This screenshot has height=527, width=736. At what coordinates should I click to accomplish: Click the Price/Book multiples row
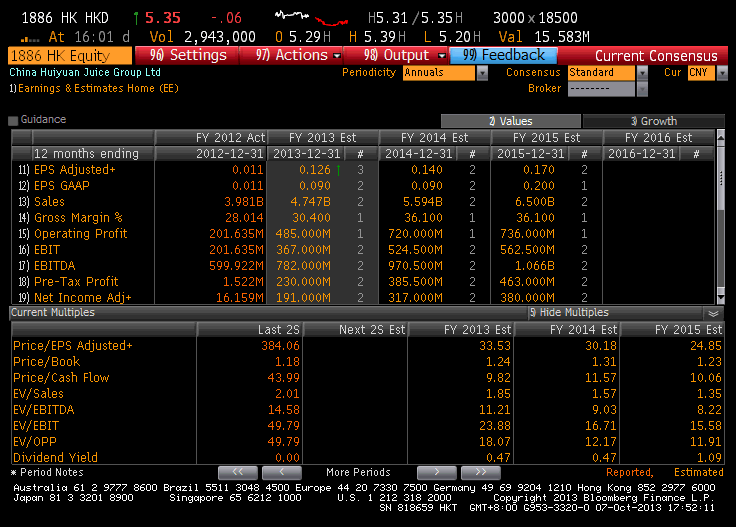(368, 362)
